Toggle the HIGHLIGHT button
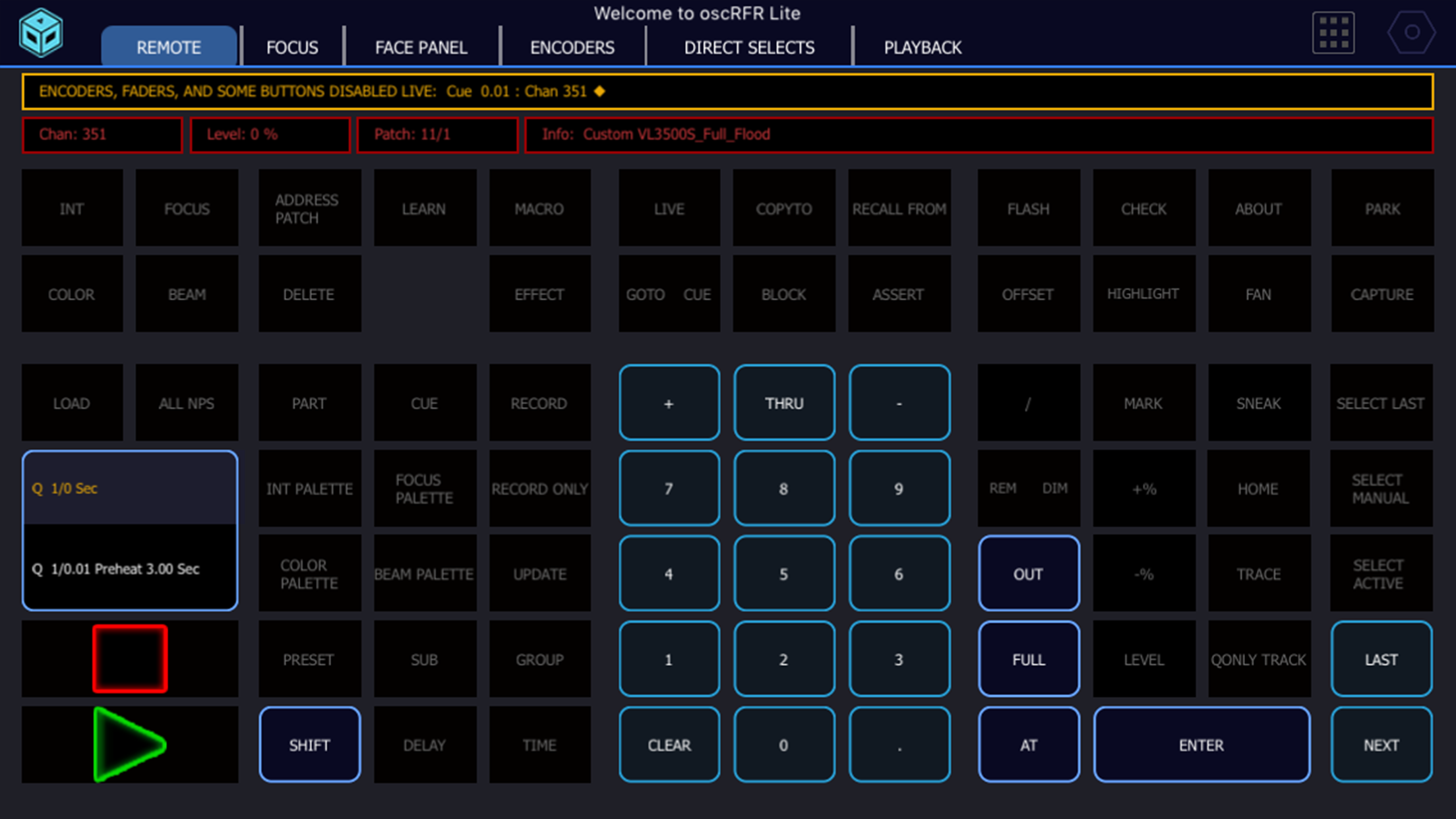Viewport: 1456px width, 819px height. (x=1143, y=294)
